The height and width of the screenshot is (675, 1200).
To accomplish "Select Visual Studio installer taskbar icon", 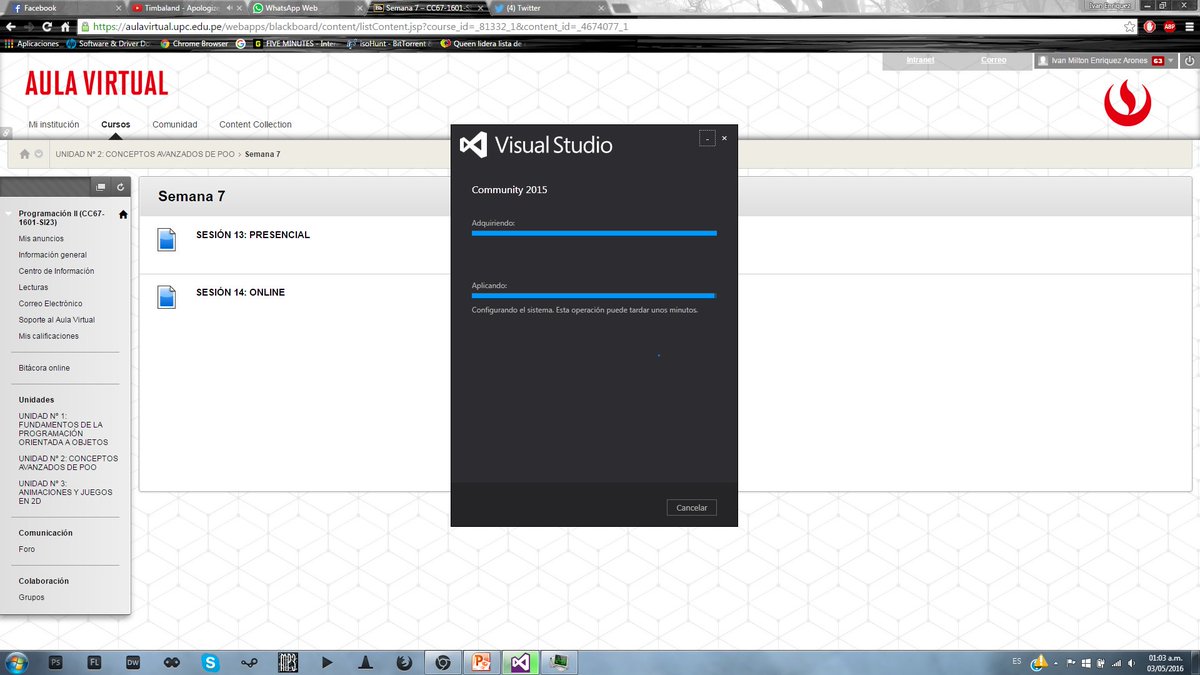I will [520, 662].
